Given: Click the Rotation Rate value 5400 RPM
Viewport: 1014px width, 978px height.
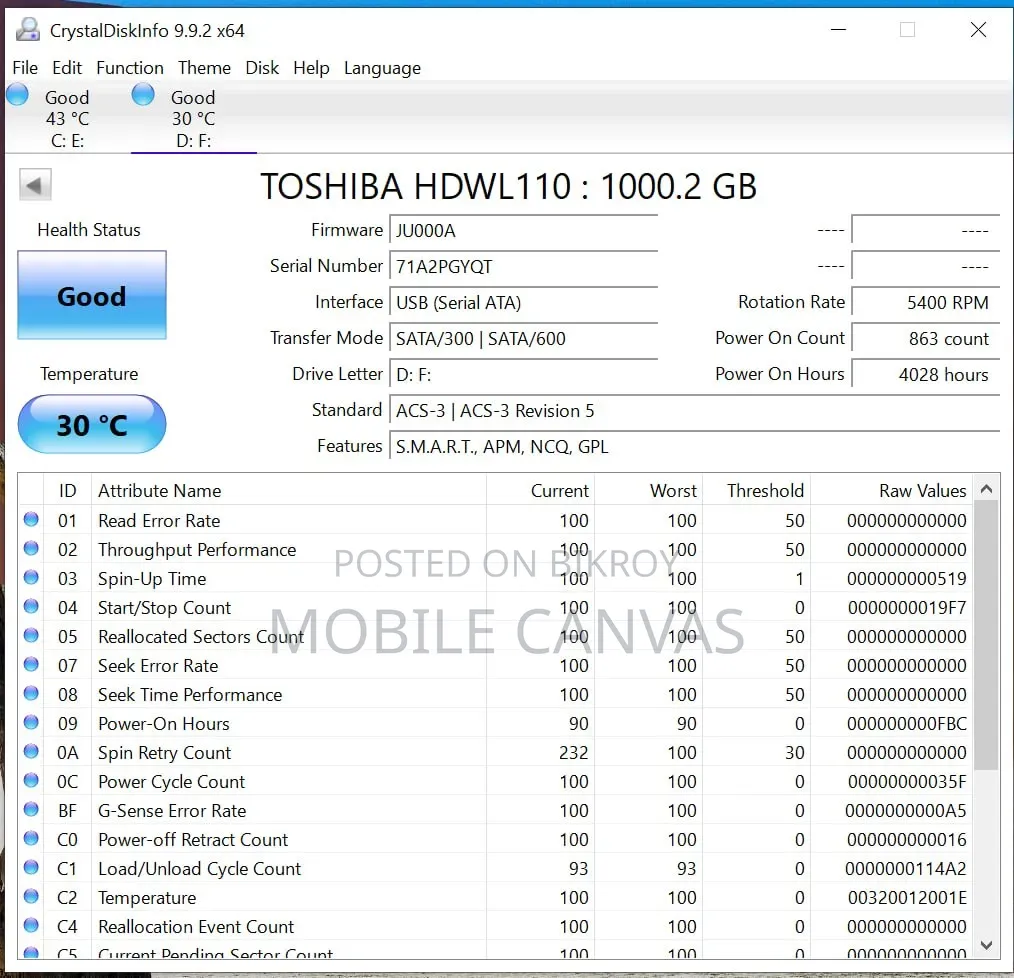Looking at the screenshot, I should point(925,303).
